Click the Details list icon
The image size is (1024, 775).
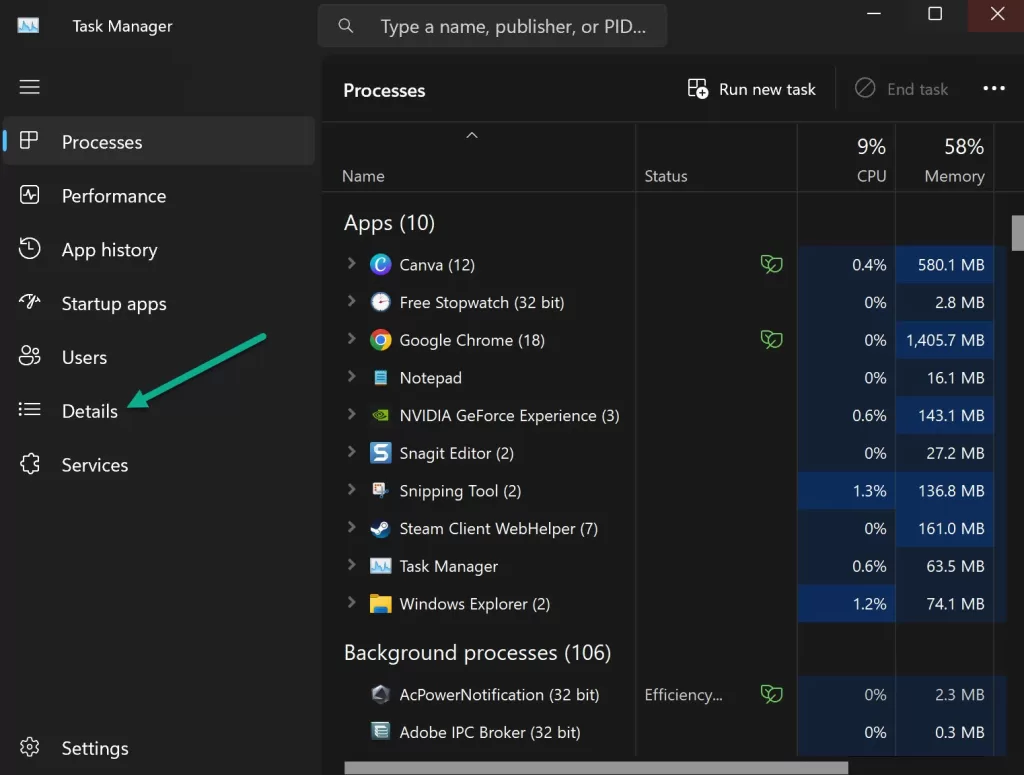coord(29,409)
